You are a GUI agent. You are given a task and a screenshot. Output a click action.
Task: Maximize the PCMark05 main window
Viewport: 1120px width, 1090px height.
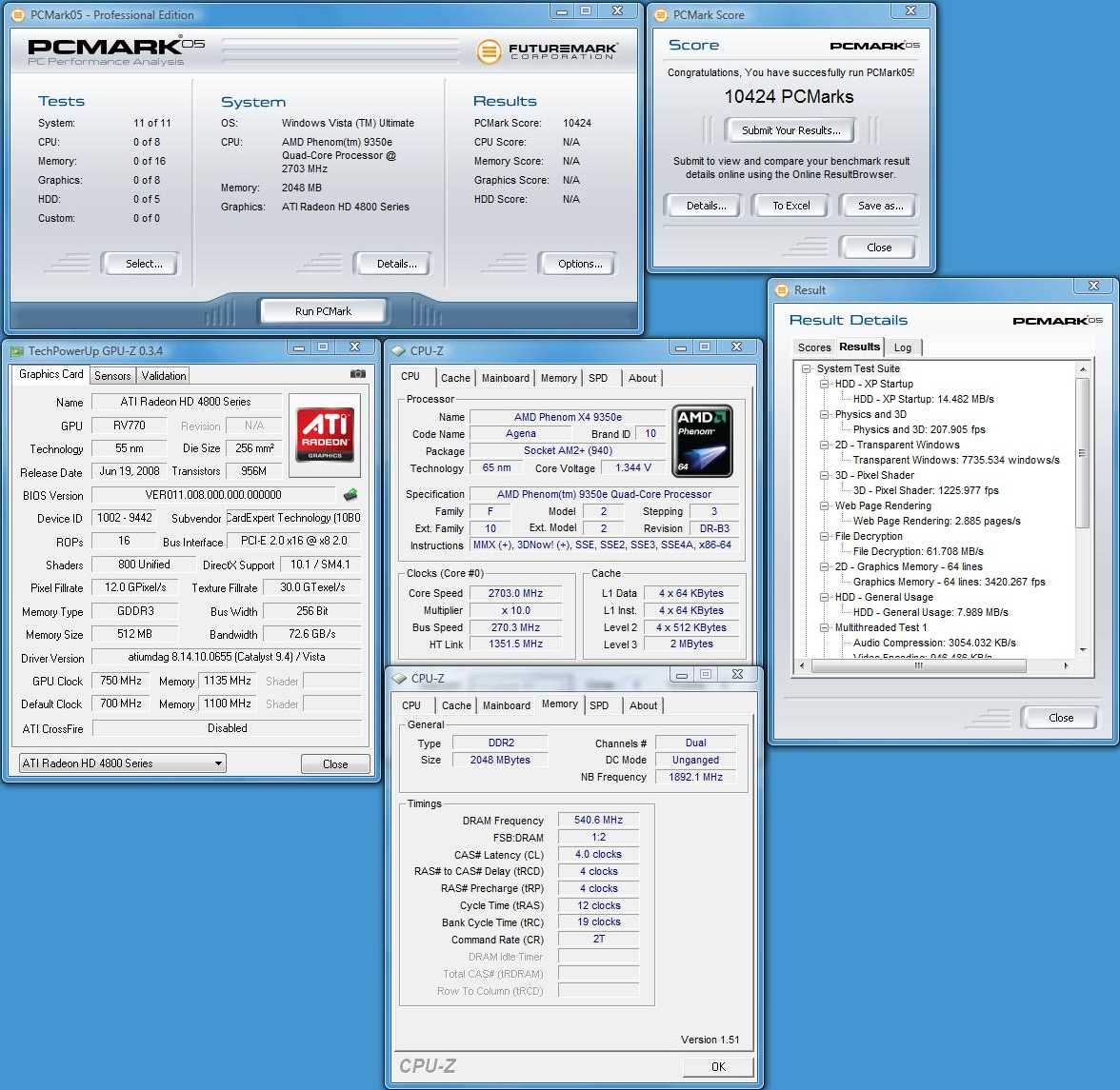pyautogui.click(x=586, y=10)
